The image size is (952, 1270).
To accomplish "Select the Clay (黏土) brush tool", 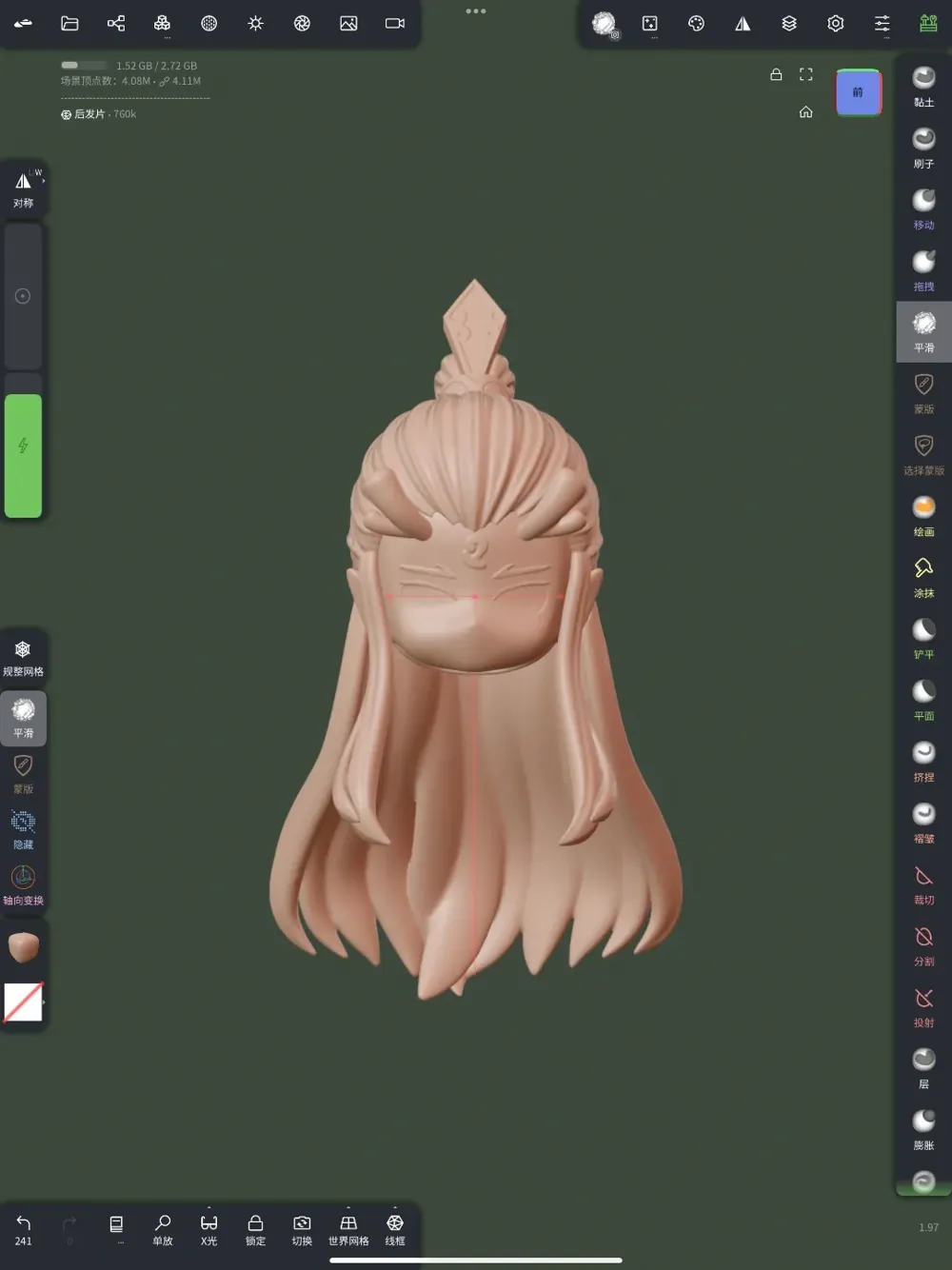I will [x=923, y=86].
